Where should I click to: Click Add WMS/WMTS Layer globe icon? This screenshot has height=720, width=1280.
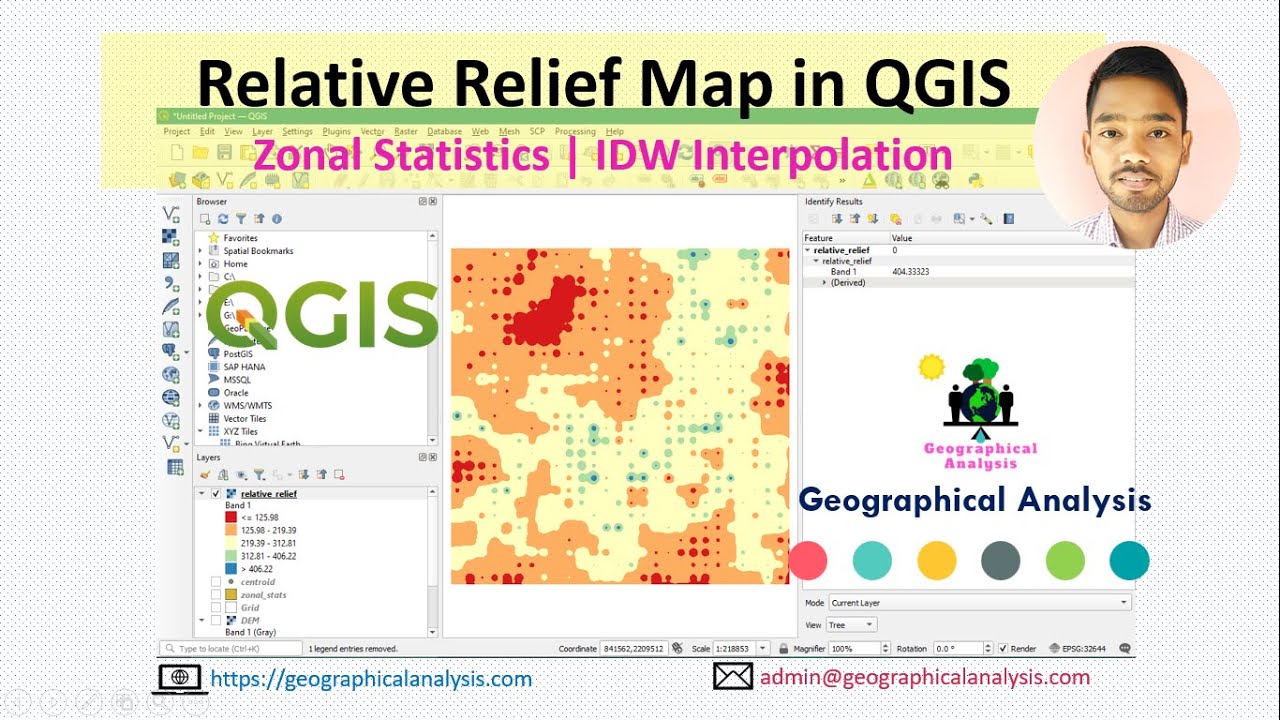[171, 374]
